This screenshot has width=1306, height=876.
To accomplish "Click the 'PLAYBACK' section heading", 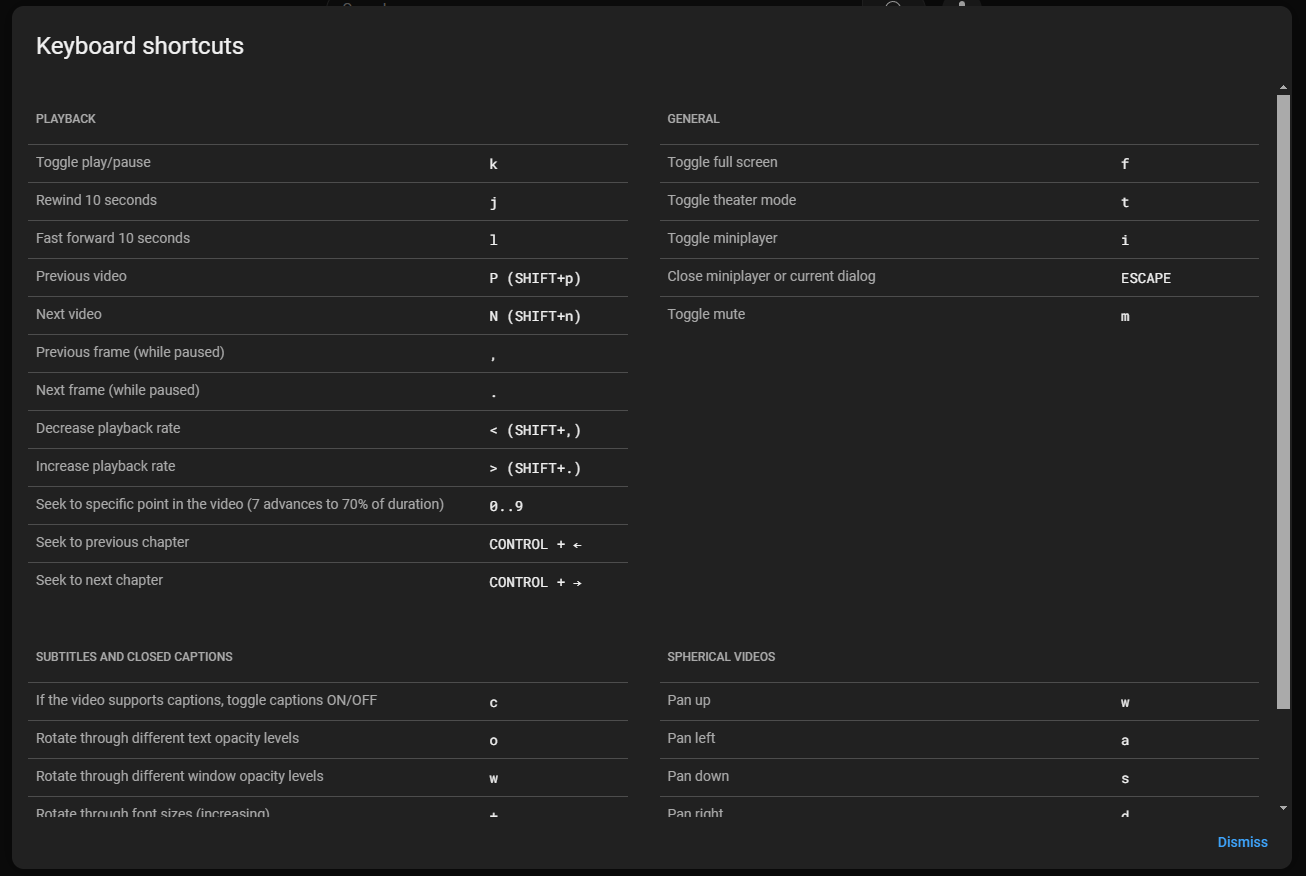I will tap(66, 119).
